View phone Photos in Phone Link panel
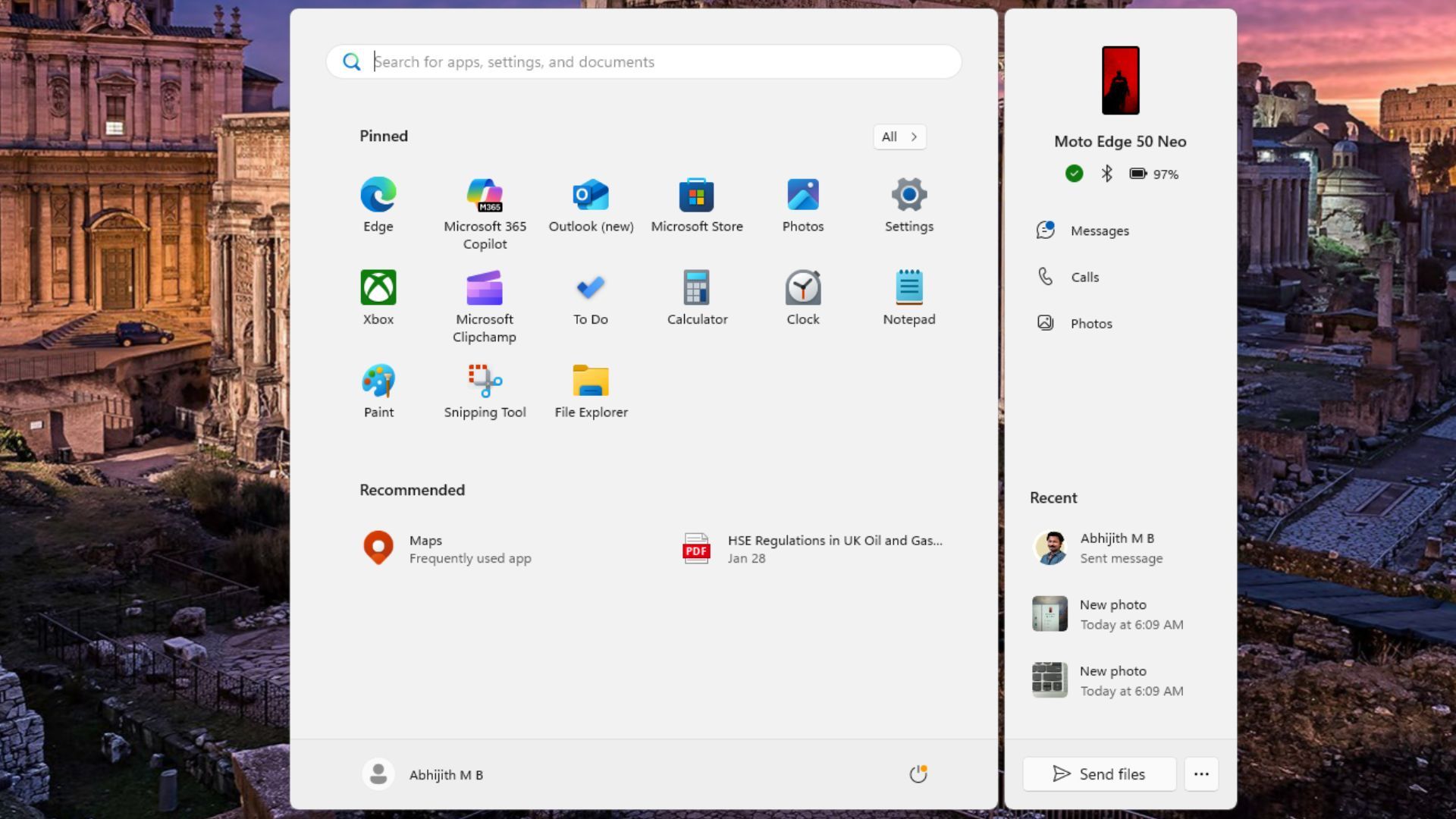This screenshot has height=819, width=1456. pos(1091,323)
